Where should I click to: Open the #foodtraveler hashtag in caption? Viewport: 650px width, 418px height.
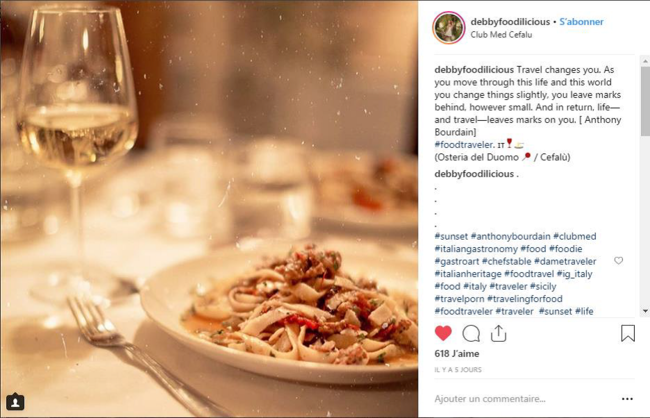(x=463, y=145)
